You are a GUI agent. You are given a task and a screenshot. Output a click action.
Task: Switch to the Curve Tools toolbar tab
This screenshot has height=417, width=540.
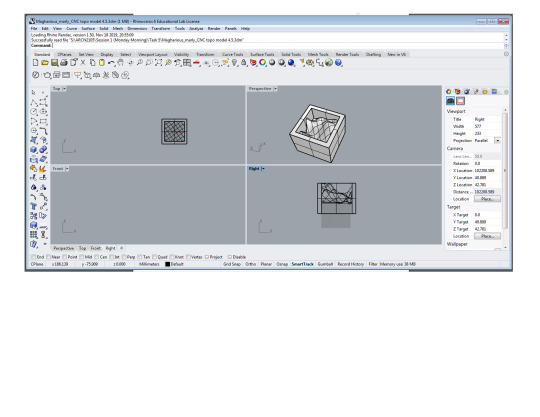pyautogui.click(x=232, y=54)
